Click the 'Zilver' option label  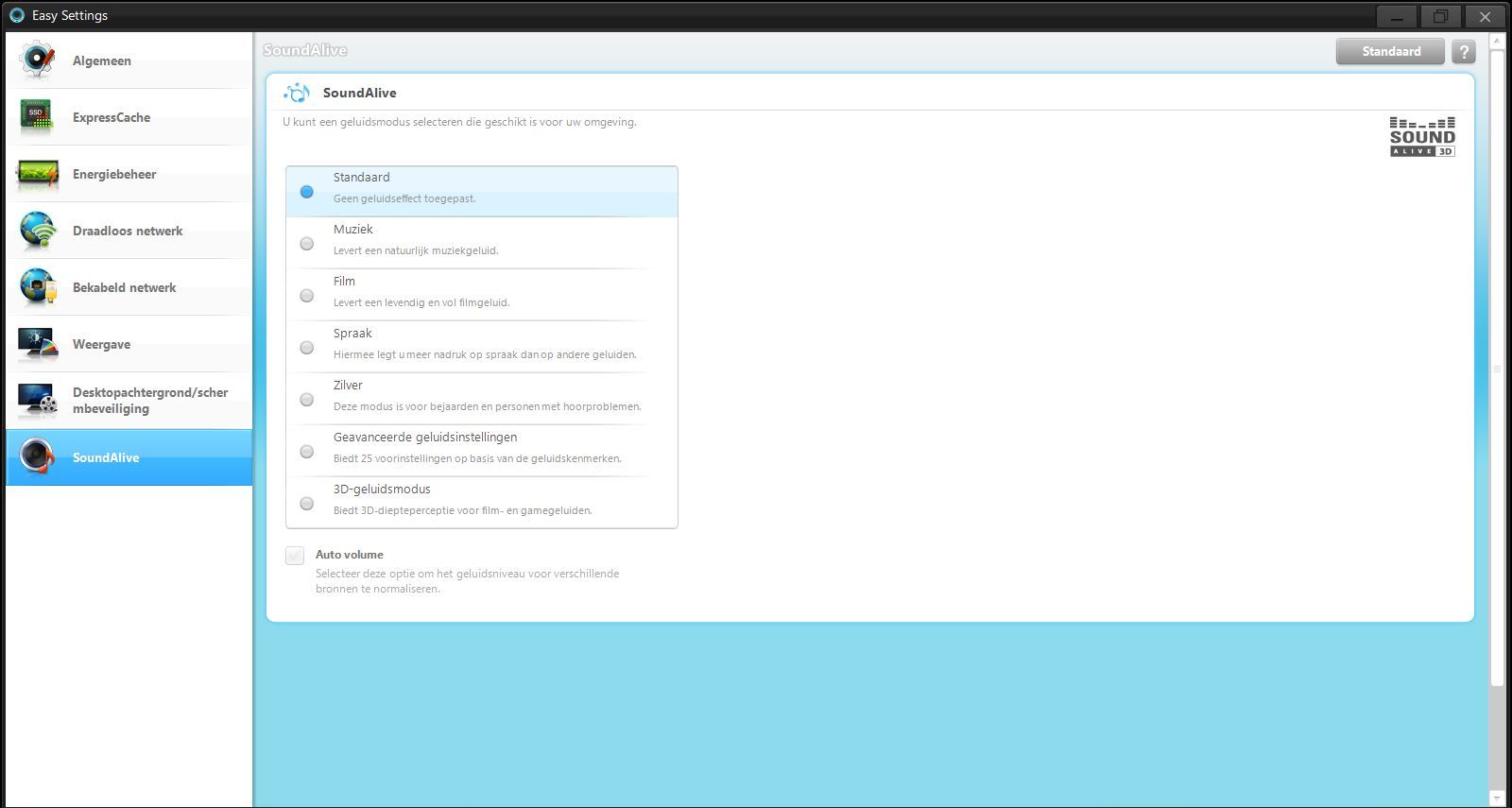pos(348,385)
